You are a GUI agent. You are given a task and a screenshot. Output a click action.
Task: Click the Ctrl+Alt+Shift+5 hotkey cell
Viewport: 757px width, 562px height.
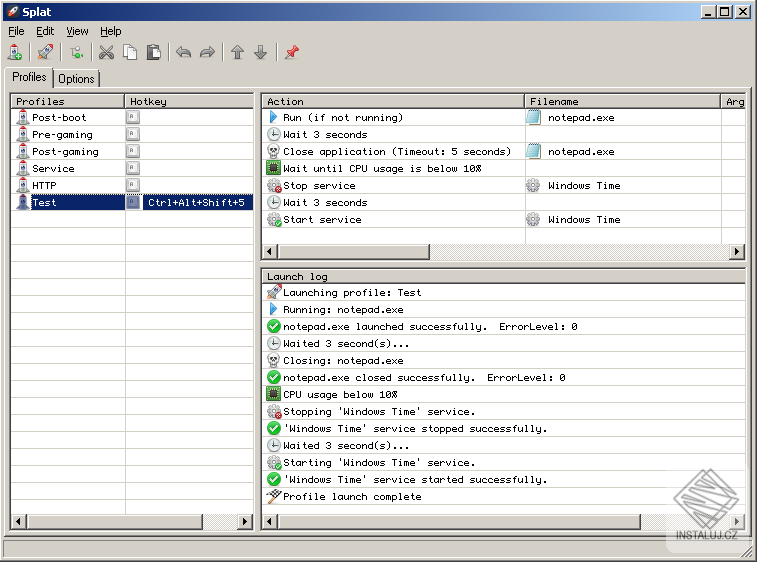pyautogui.click(x=196, y=202)
